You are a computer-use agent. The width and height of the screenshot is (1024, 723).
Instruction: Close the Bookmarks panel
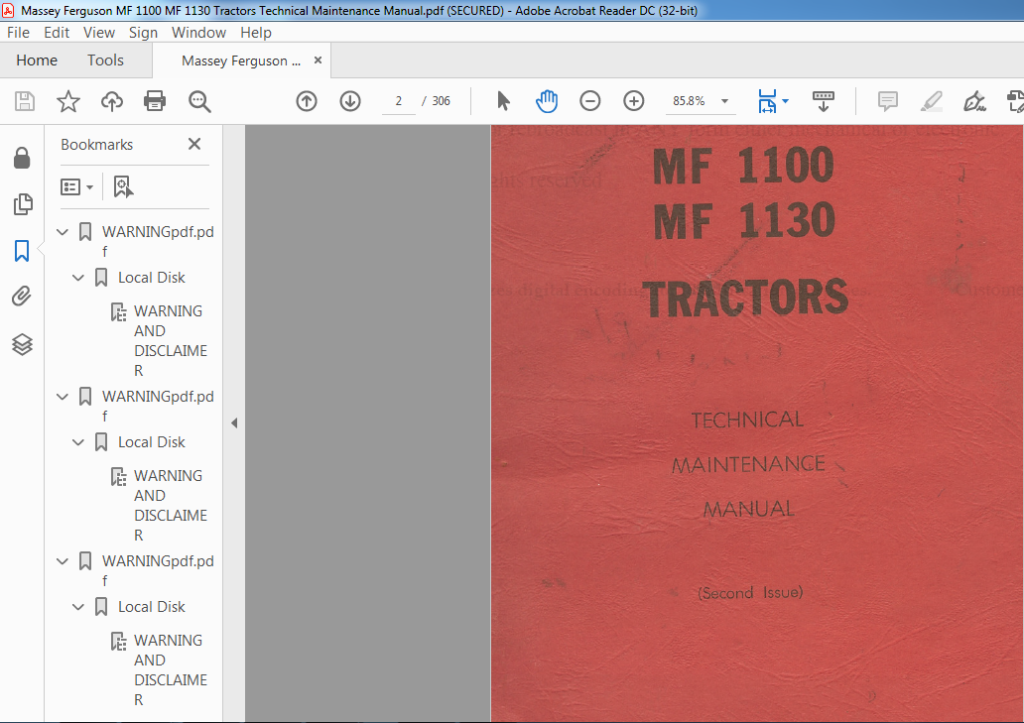[195, 144]
